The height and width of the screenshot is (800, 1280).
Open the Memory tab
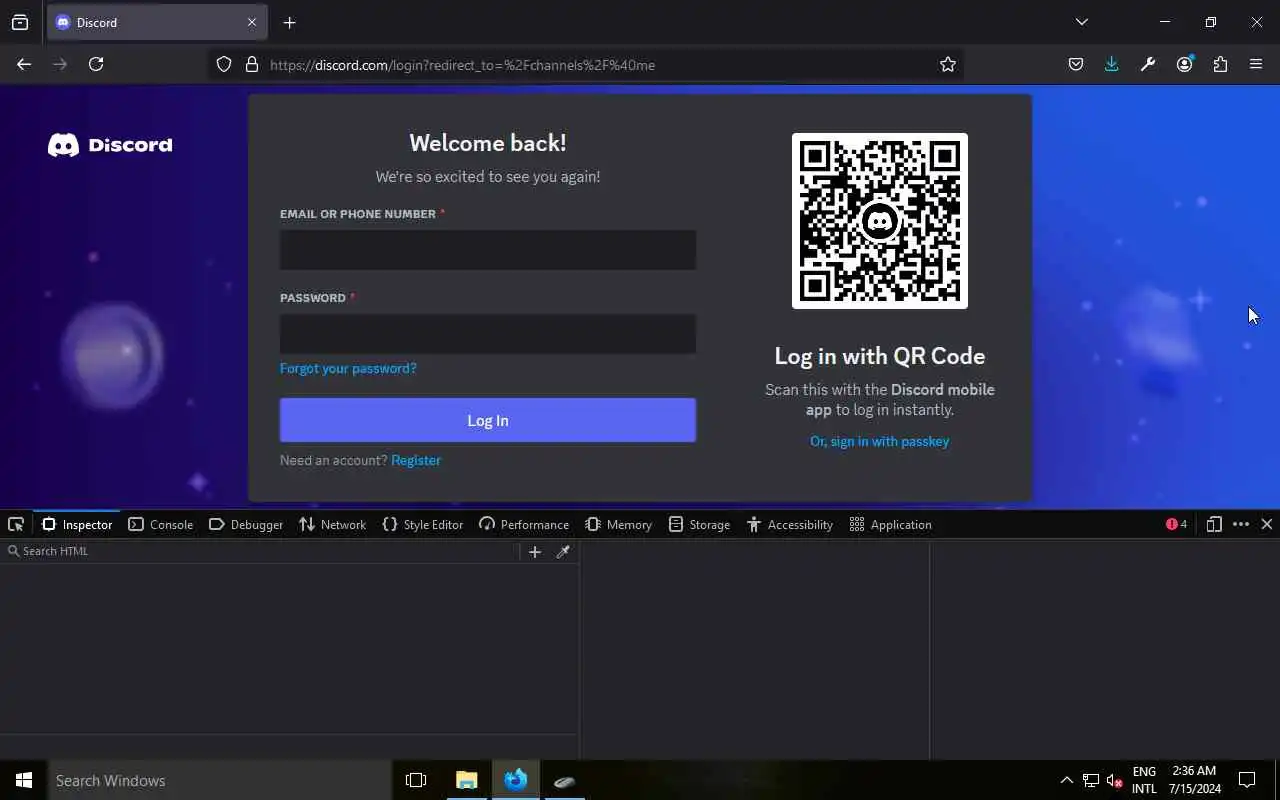619,524
